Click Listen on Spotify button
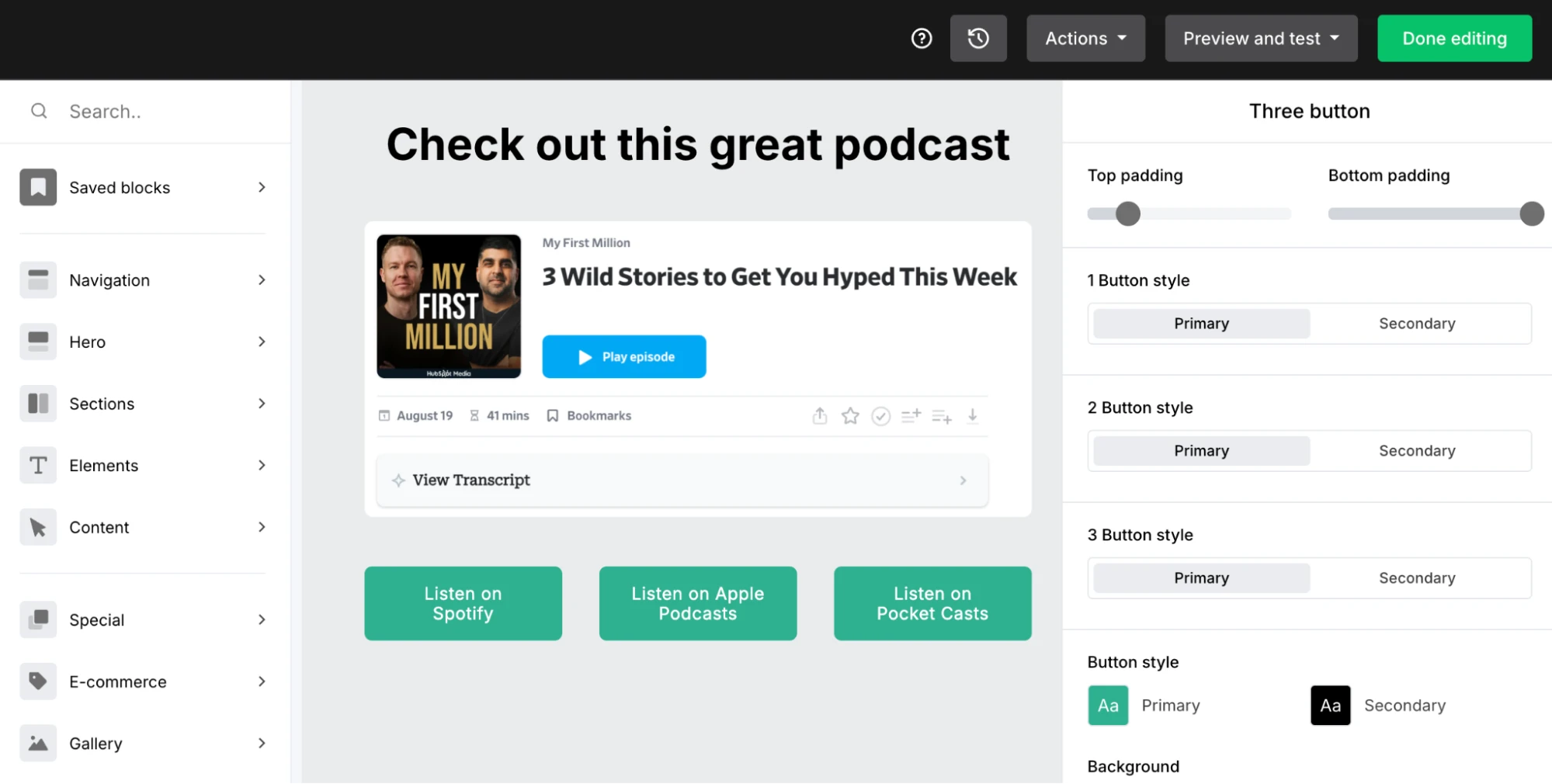Screen dimensions: 1552x784 tap(463, 603)
